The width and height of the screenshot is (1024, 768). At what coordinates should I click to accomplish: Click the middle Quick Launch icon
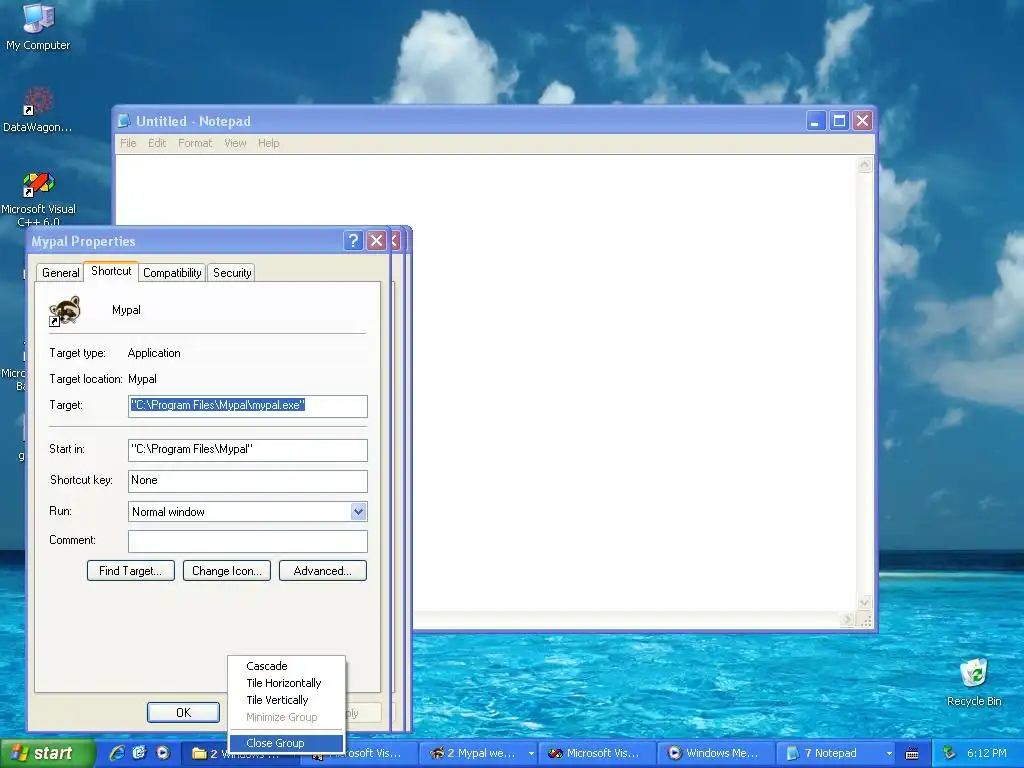(x=140, y=753)
